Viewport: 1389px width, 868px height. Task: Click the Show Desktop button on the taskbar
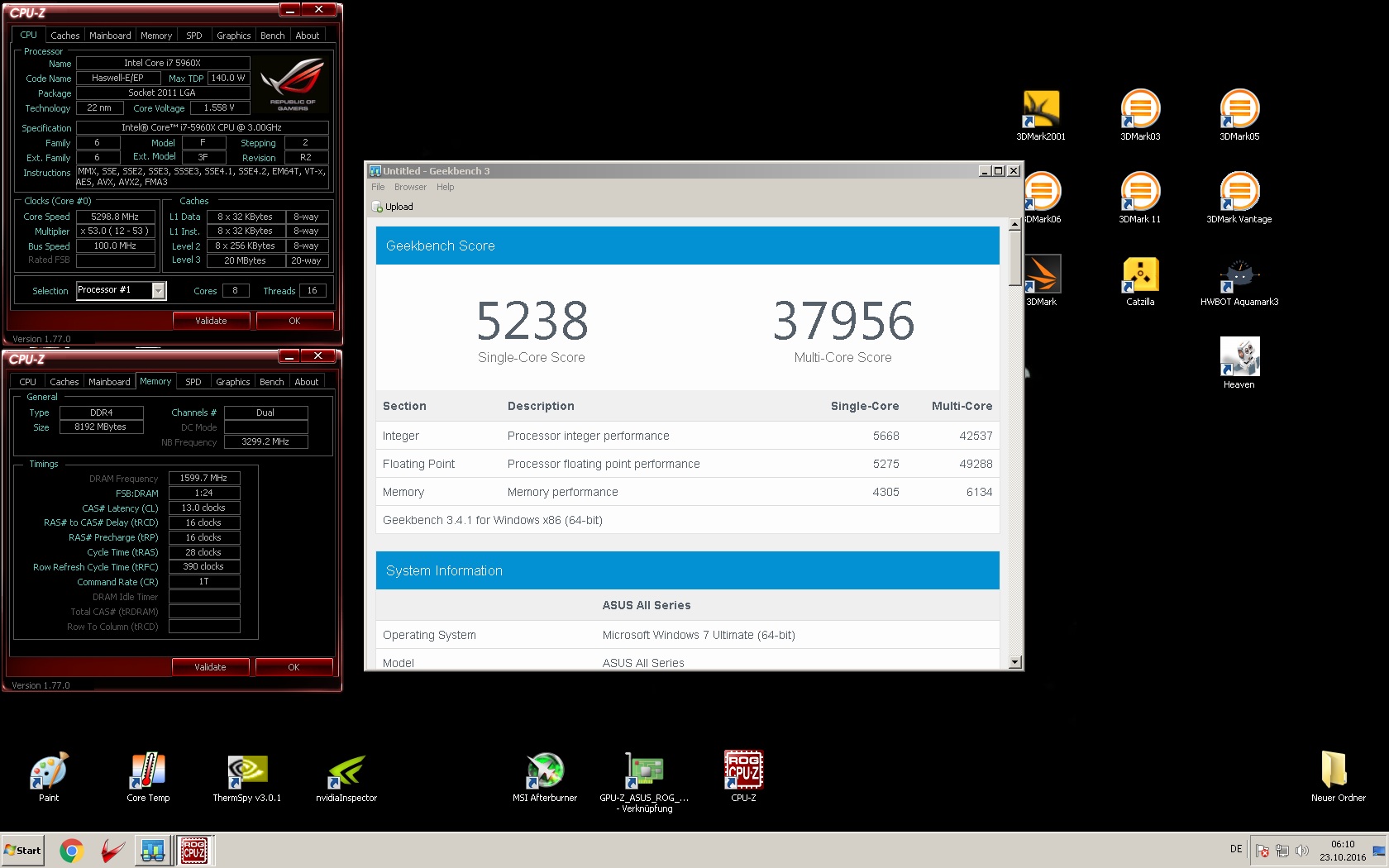tap(1379, 851)
